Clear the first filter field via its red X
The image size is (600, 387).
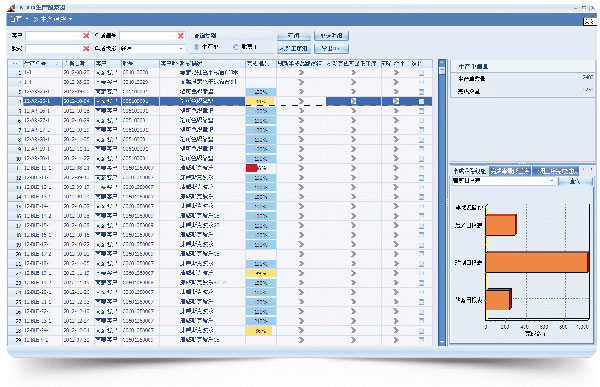click(x=86, y=36)
